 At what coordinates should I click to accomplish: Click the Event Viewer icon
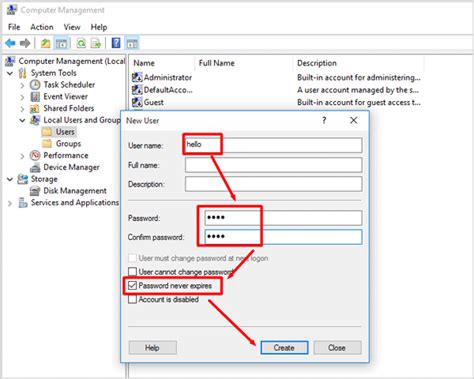35,97
